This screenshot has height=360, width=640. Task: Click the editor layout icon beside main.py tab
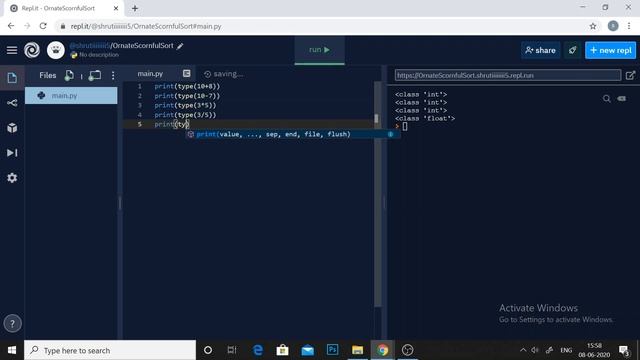pos(187,73)
